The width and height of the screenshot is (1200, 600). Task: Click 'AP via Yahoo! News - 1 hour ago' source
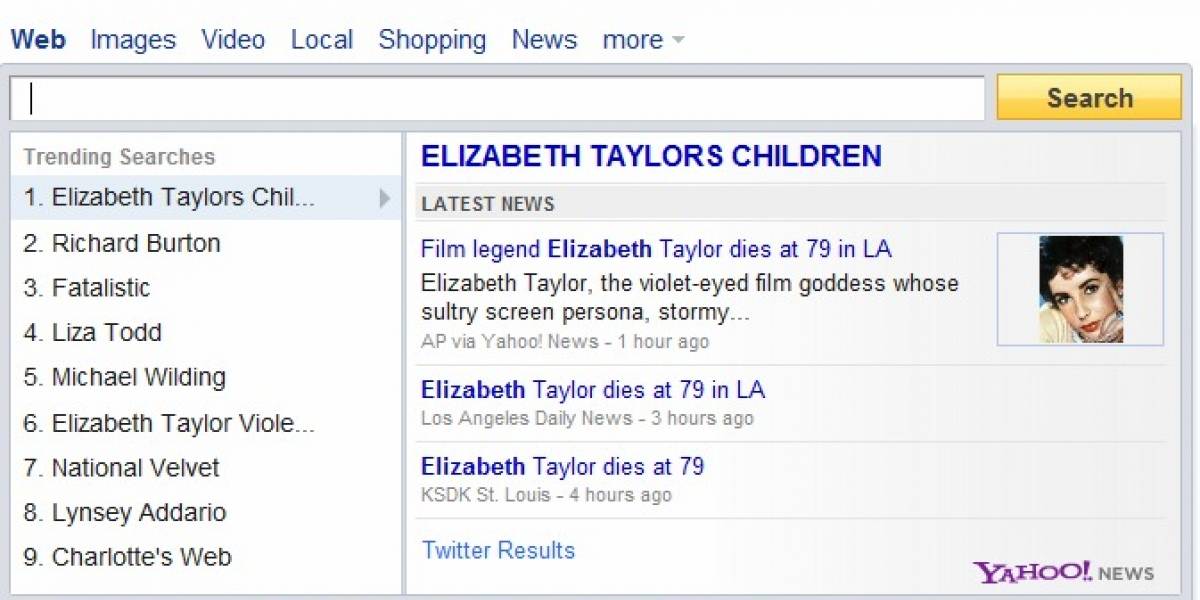(x=565, y=342)
